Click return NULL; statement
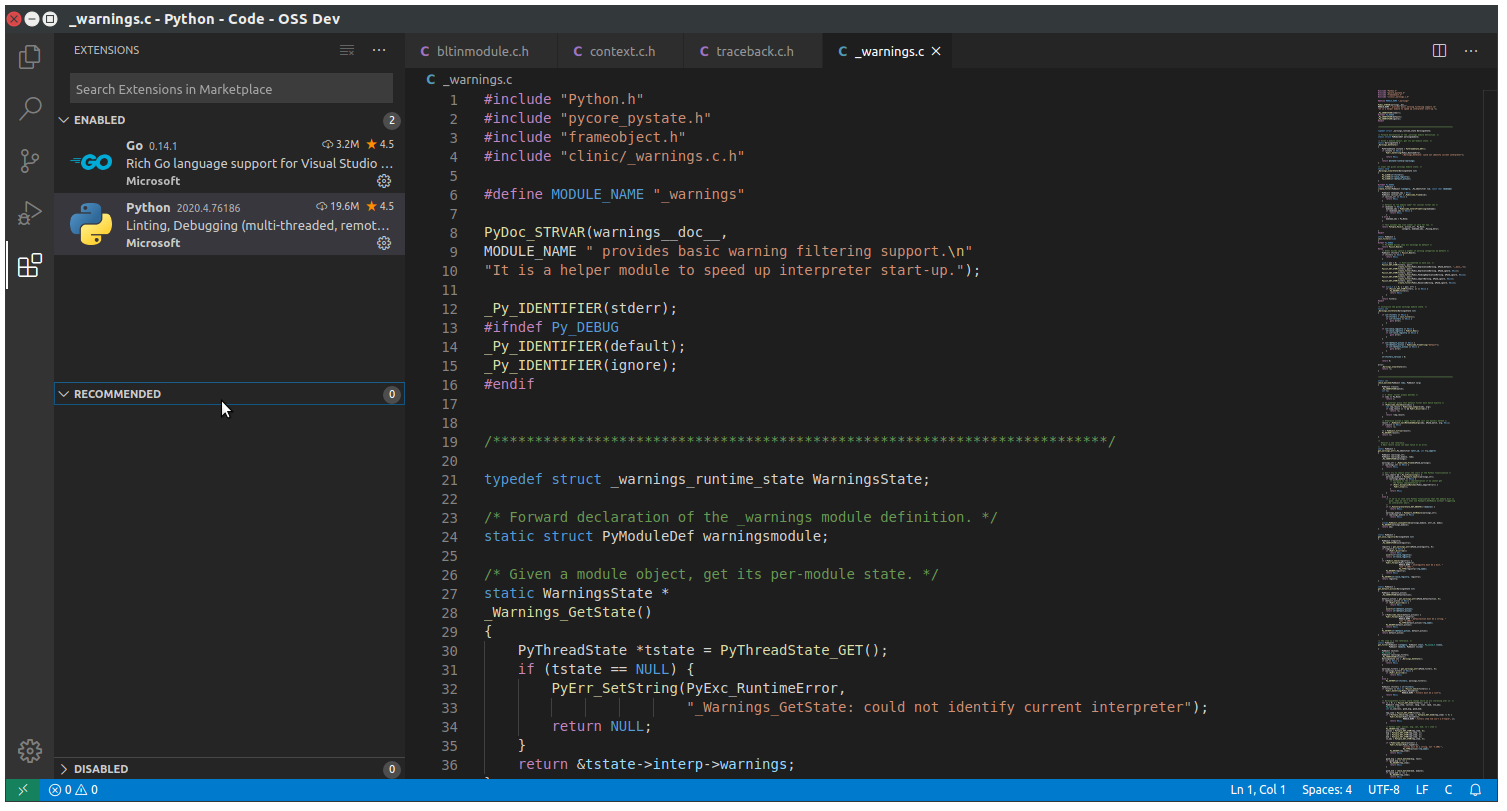Screen dimensions: 1507x811 pos(601,727)
